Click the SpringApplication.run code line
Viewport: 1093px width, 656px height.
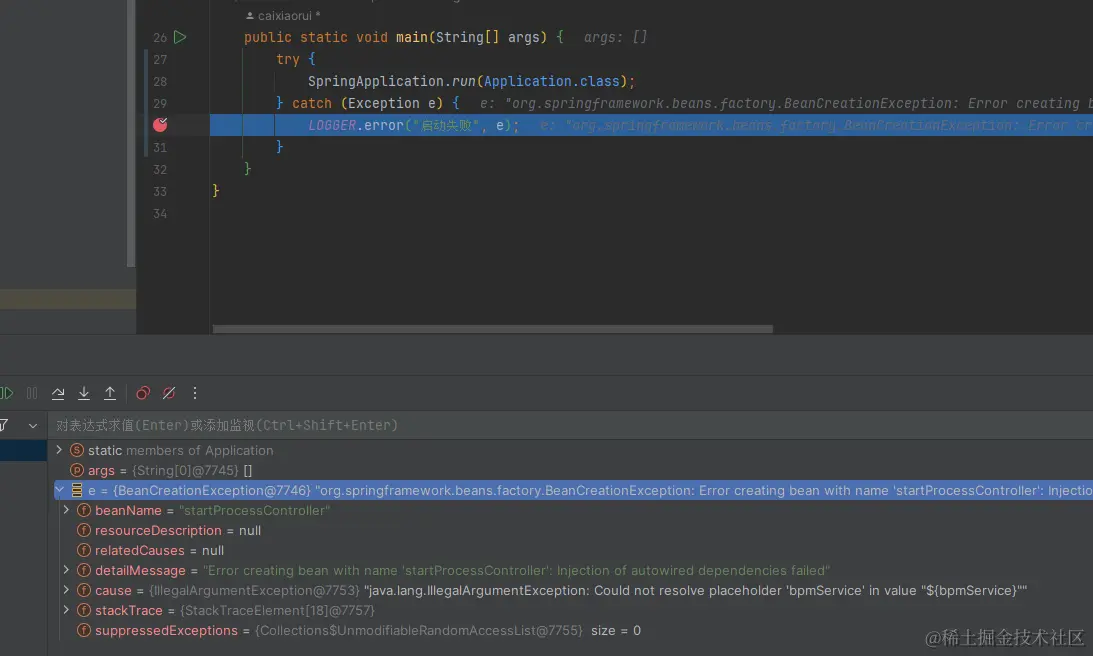point(471,82)
